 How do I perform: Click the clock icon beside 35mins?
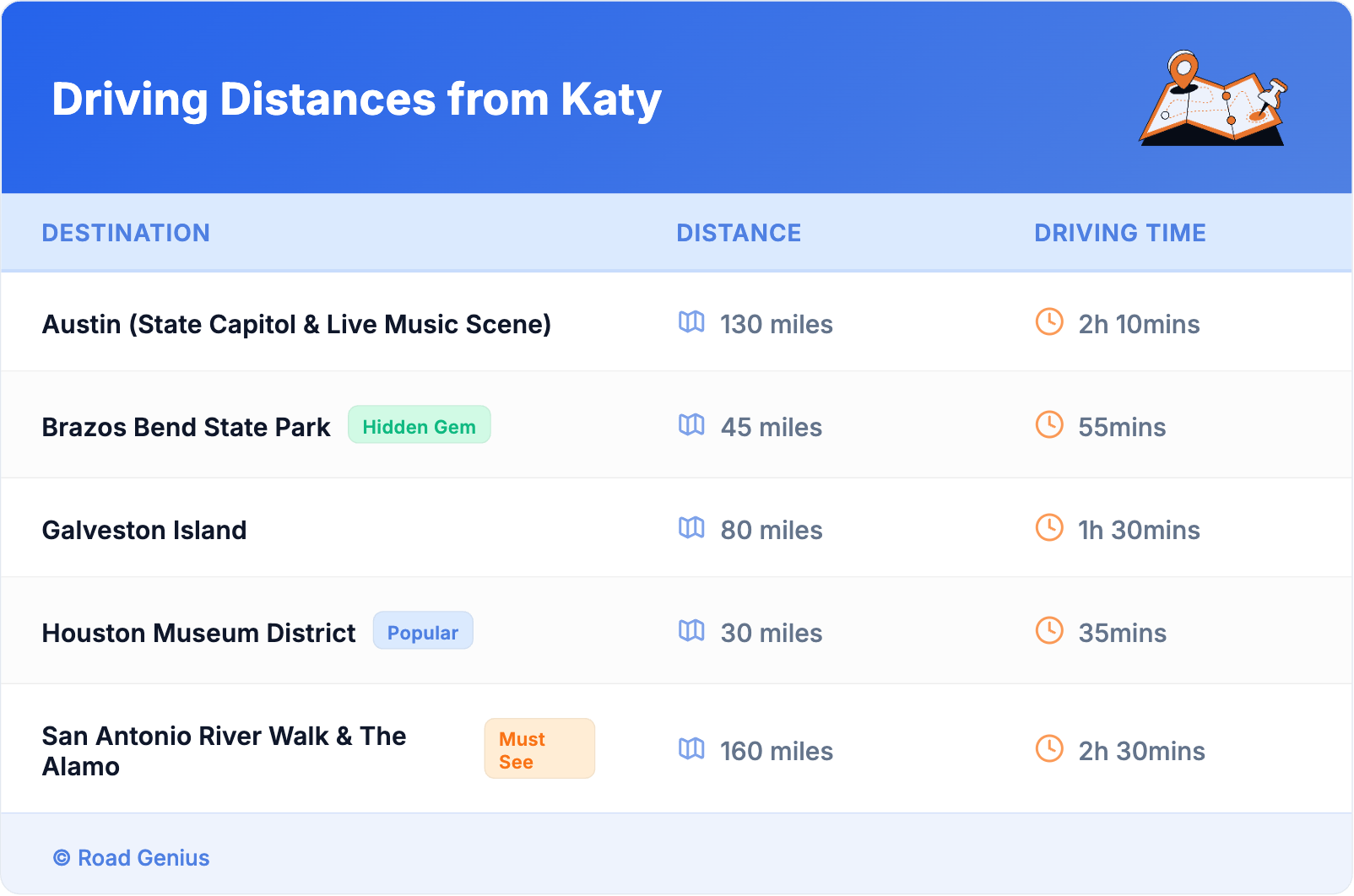pos(1049,631)
